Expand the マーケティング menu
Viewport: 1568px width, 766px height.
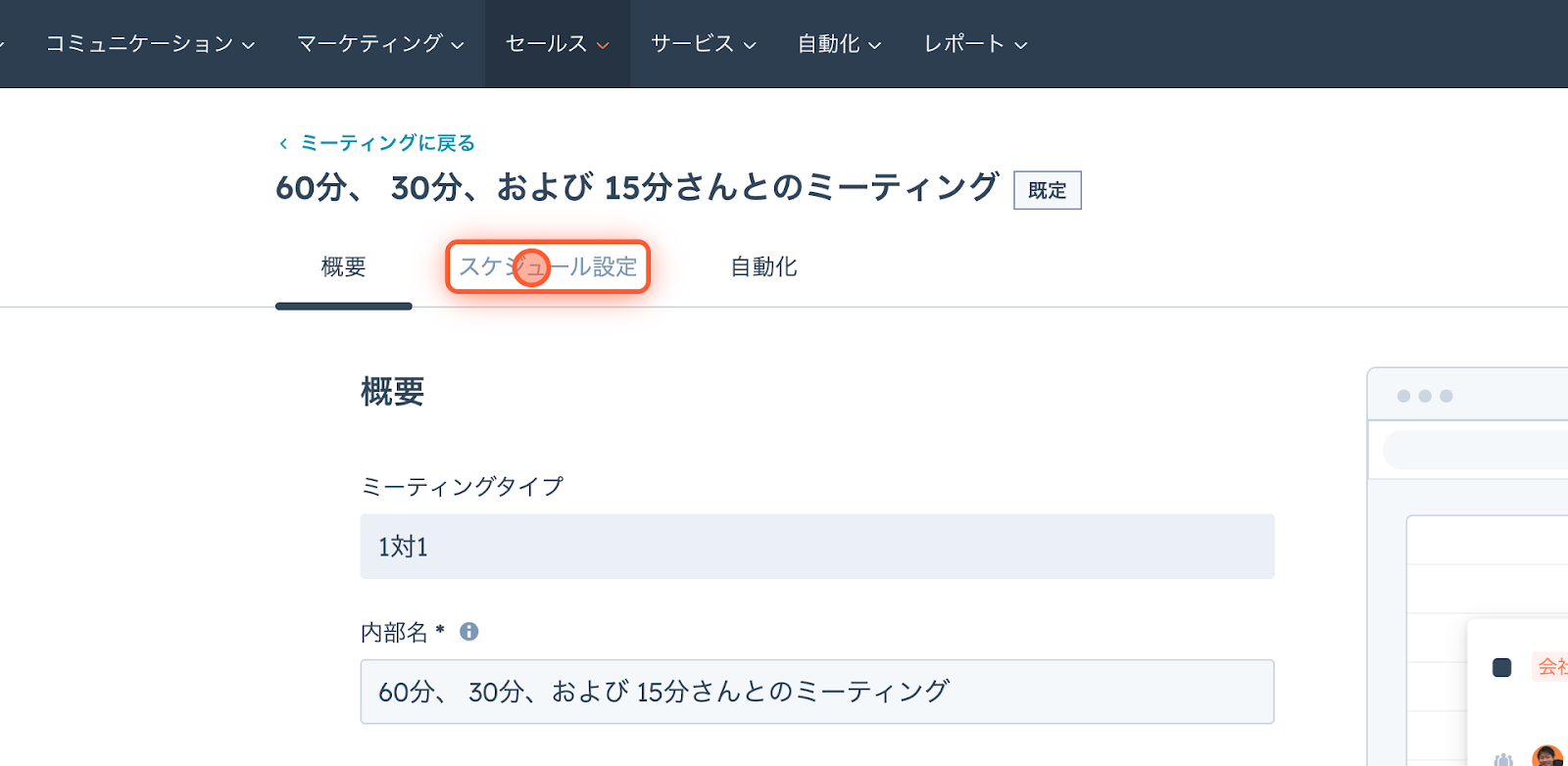(x=380, y=44)
